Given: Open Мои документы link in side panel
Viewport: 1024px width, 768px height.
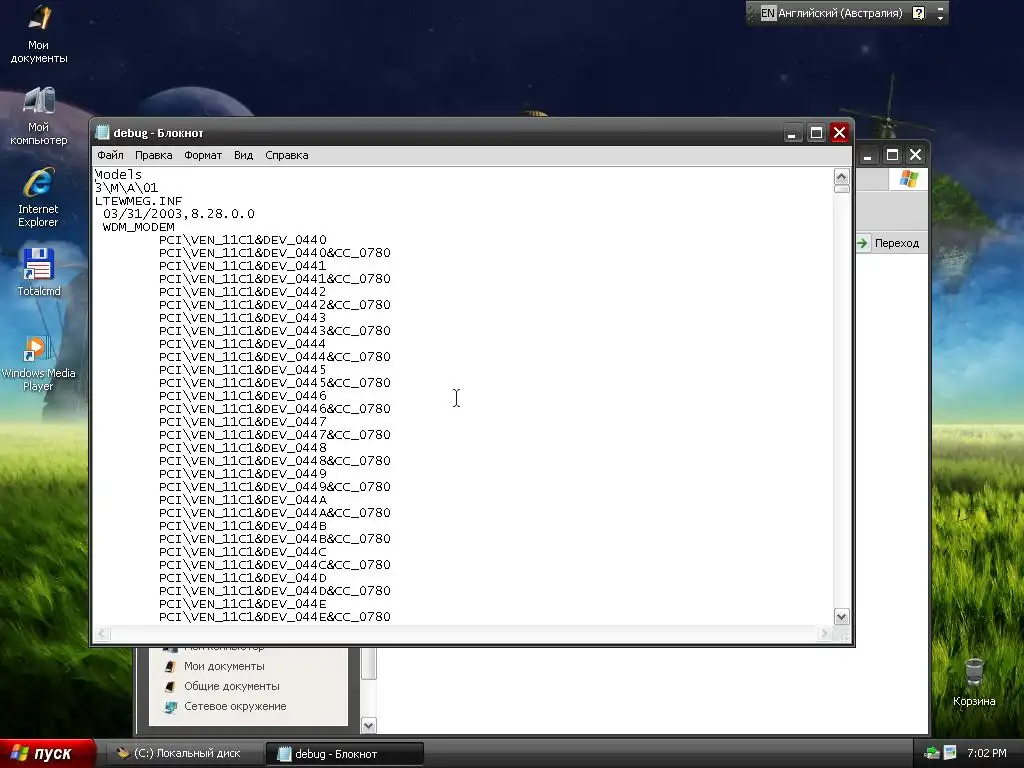Looking at the screenshot, I should 224,666.
